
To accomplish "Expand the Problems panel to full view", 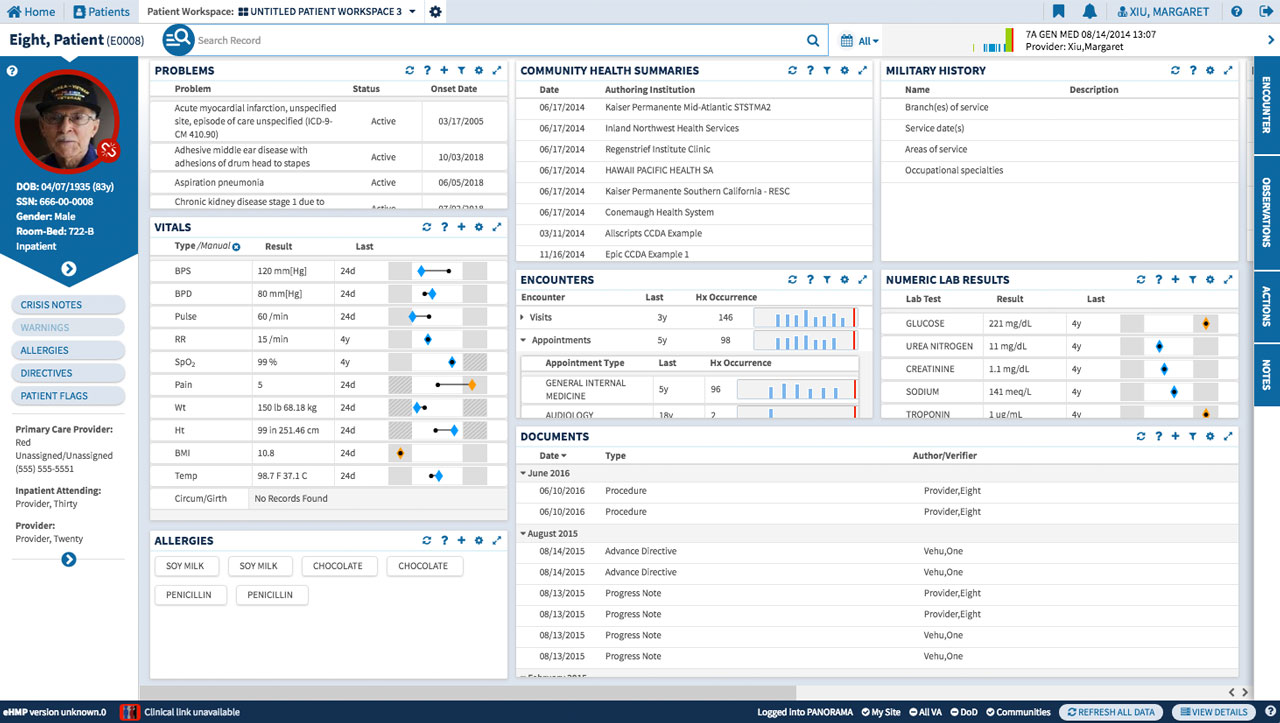I will click(x=497, y=71).
